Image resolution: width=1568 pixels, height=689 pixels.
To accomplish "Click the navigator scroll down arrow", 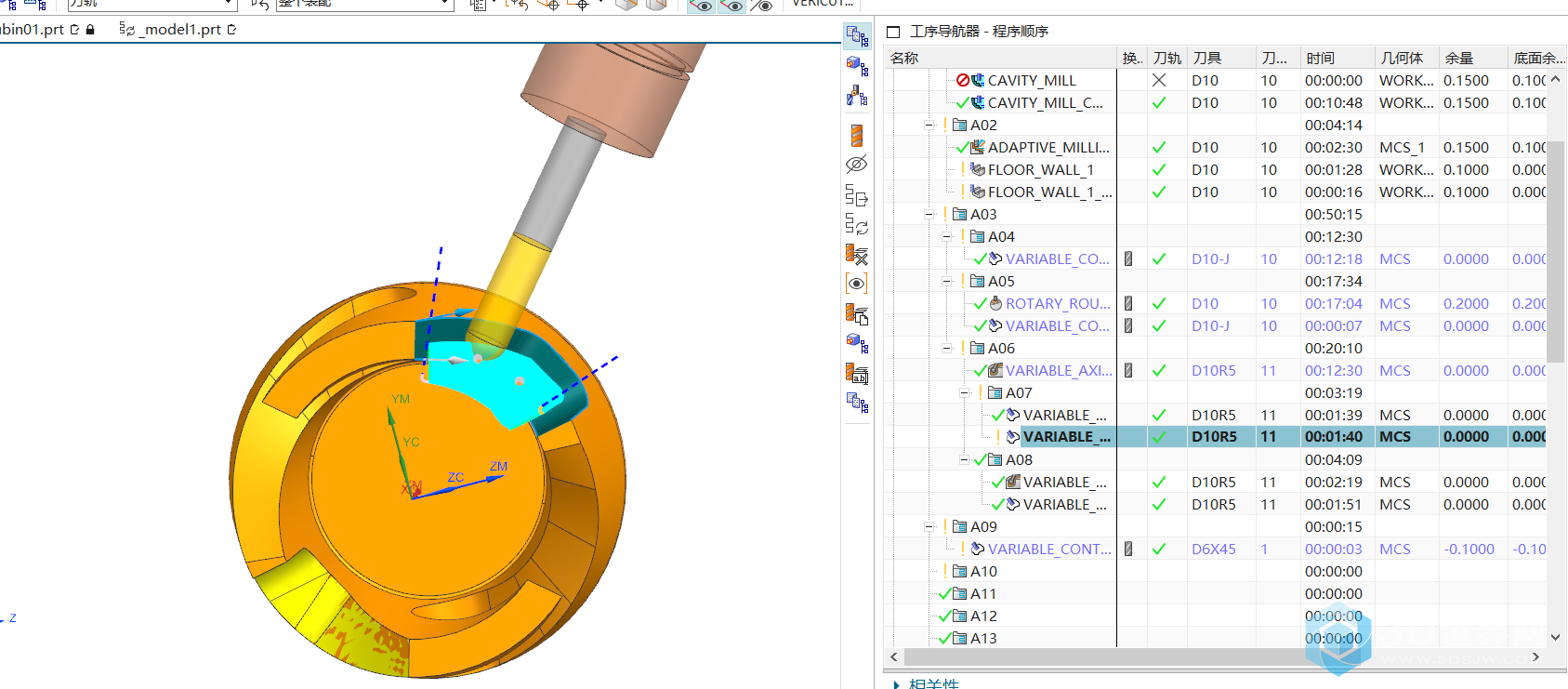I will click(1556, 637).
